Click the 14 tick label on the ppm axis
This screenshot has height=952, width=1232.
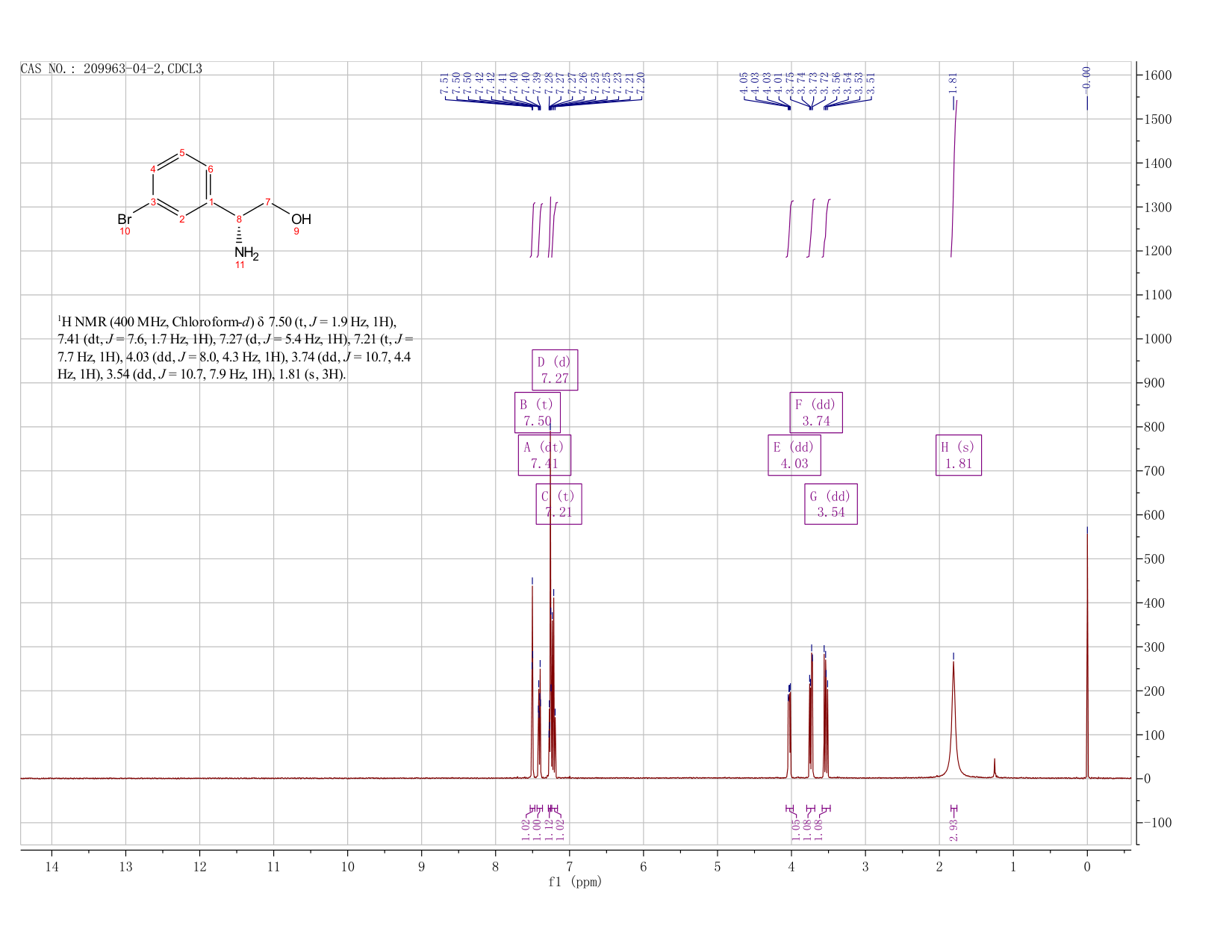[52, 866]
